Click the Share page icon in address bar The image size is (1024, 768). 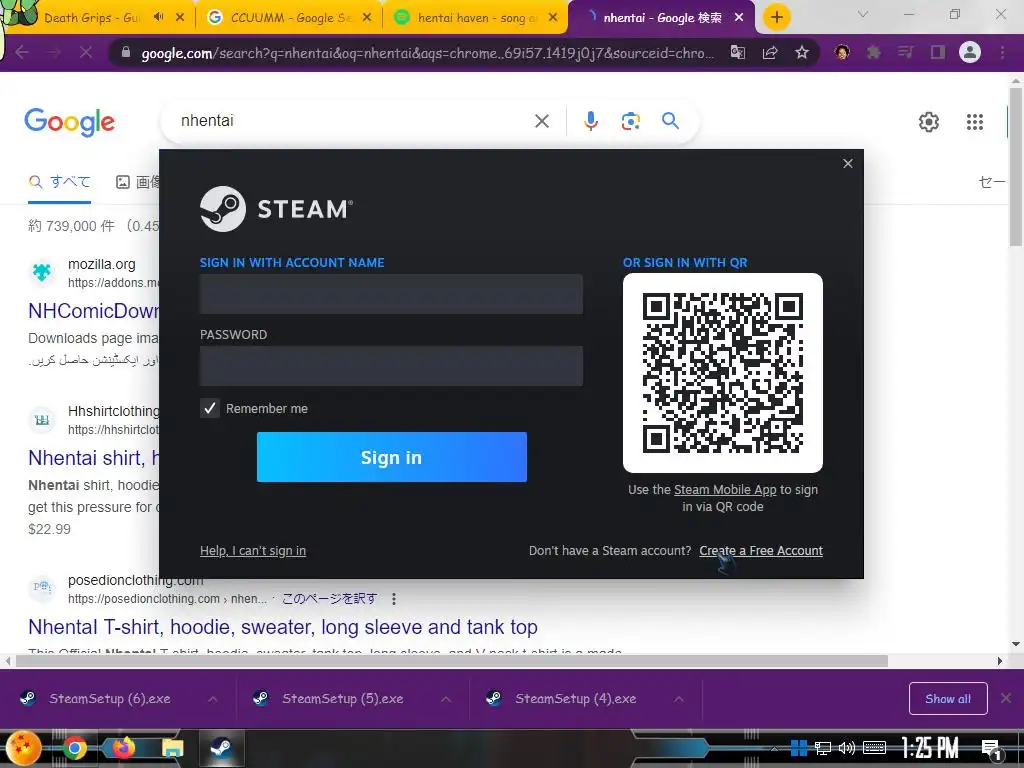770,52
